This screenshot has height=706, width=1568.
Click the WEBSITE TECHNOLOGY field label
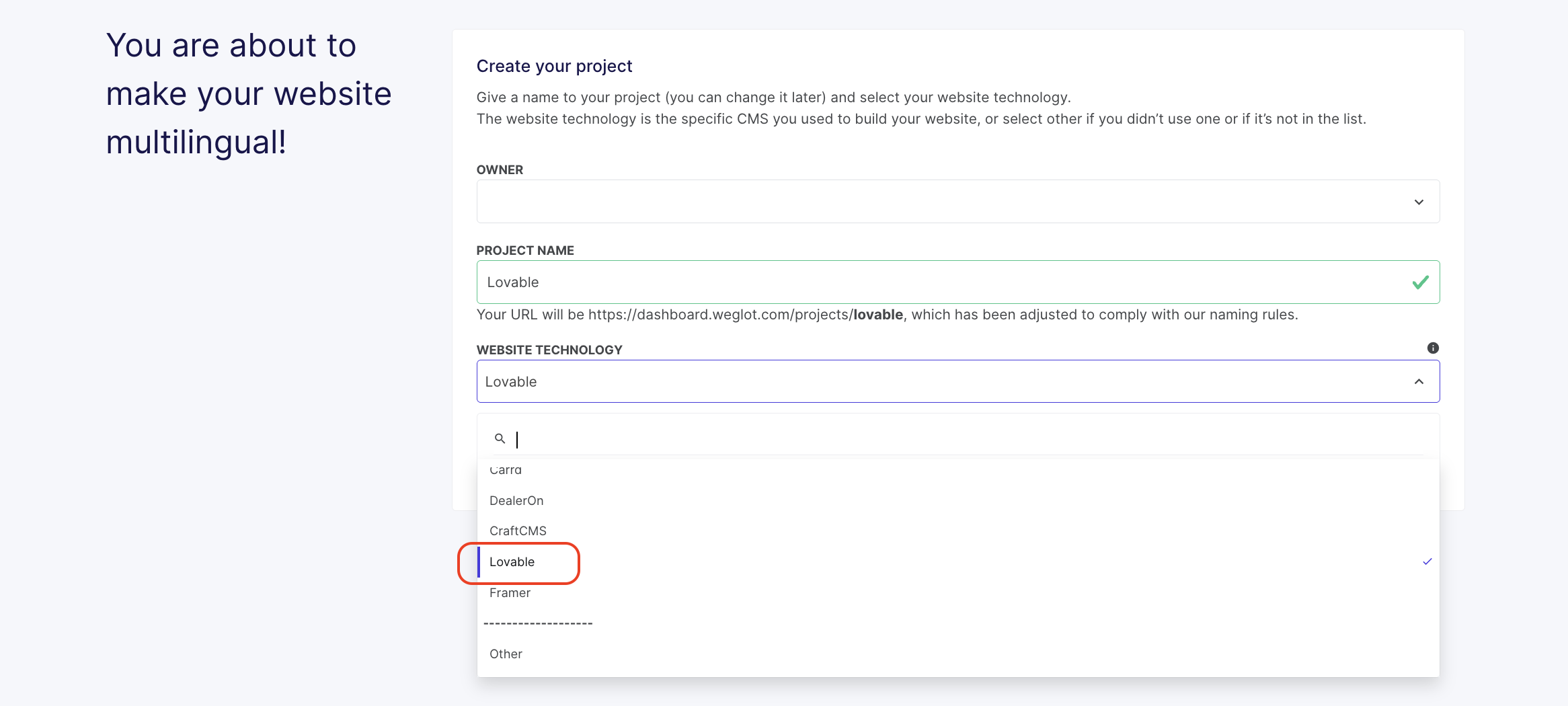coord(549,350)
